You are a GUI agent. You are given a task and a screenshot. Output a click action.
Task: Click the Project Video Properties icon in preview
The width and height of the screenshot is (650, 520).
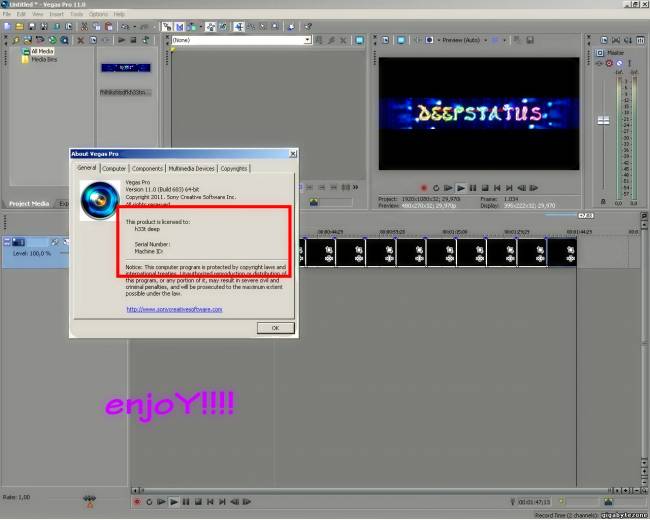click(x=386, y=40)
